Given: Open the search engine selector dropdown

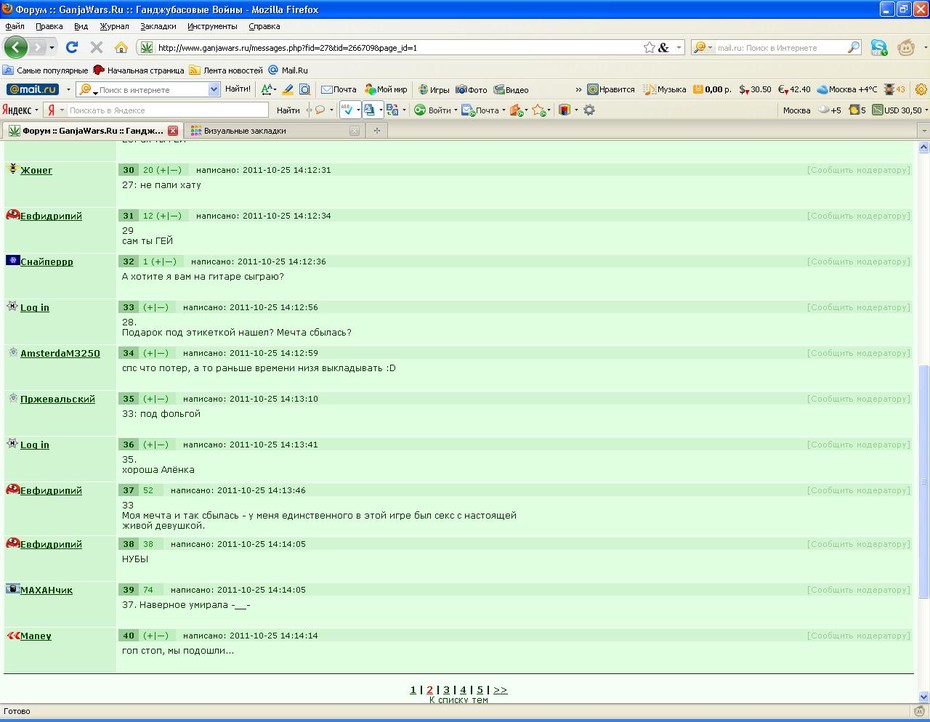Looking at the screenshot, I should 703,47.
